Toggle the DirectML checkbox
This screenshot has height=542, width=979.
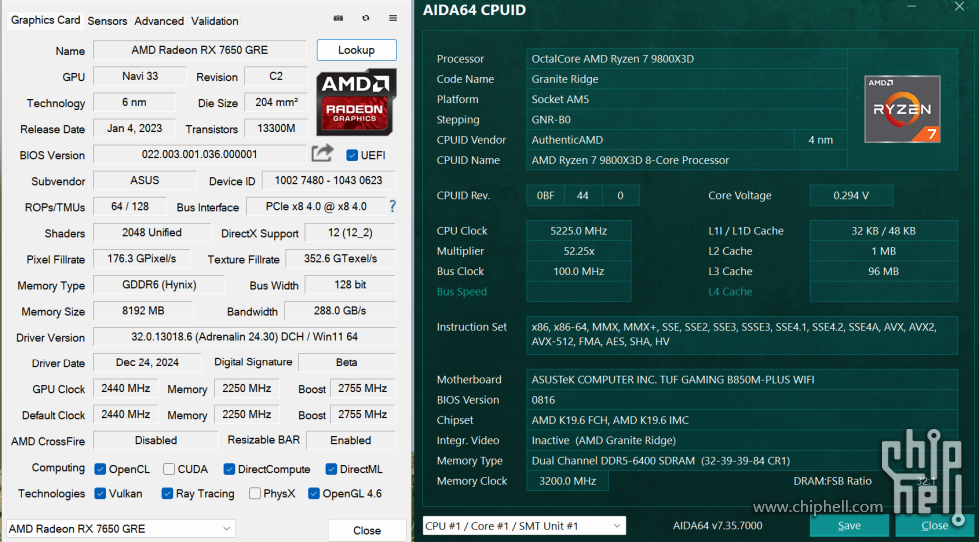pos(331,469)
